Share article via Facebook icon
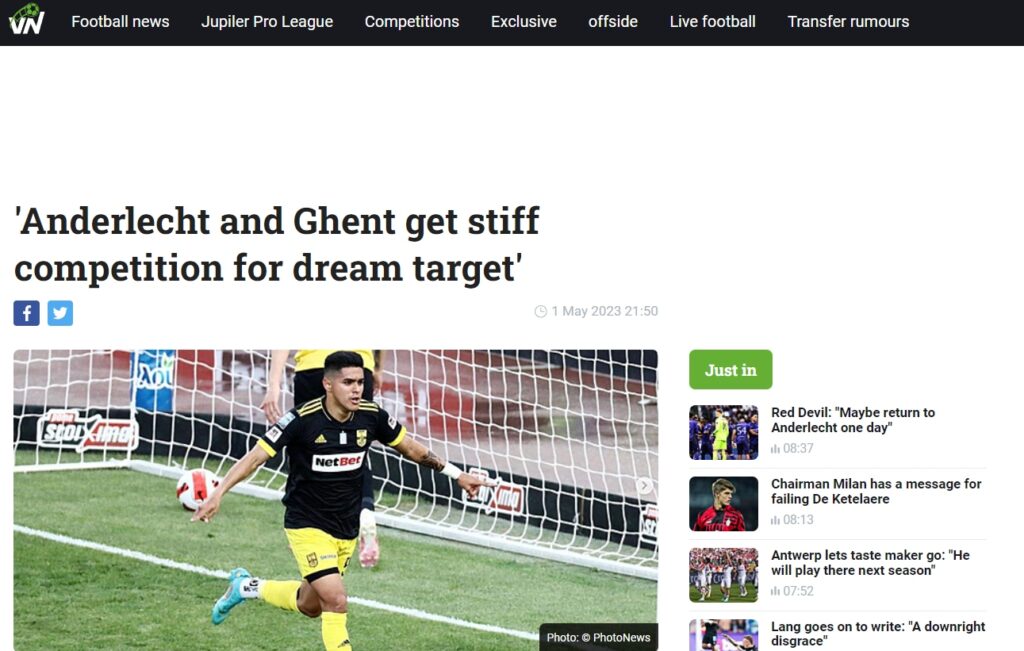 point(27,313)
